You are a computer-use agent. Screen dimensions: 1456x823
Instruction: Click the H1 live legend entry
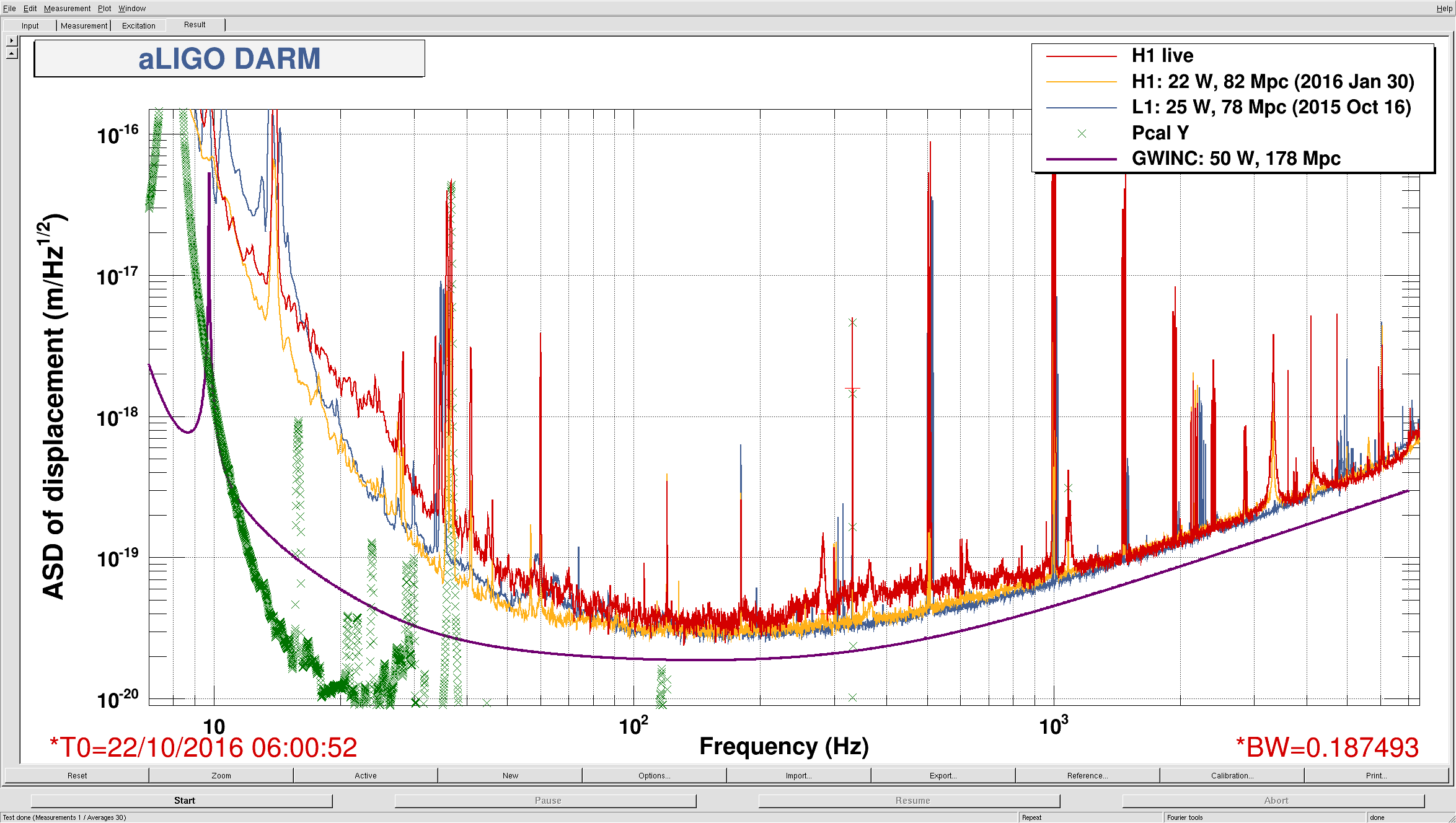[1162, 56]
